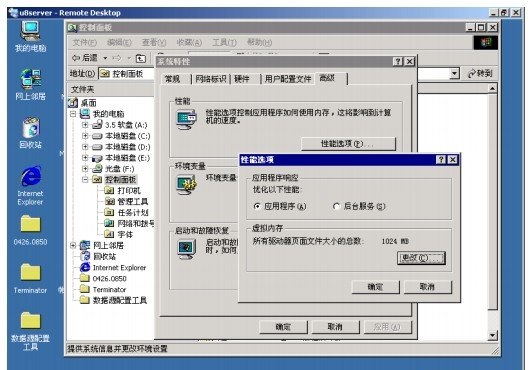Click the help ? button in 性能选项
The image size is (530, 370).
(x=441, y=159)
